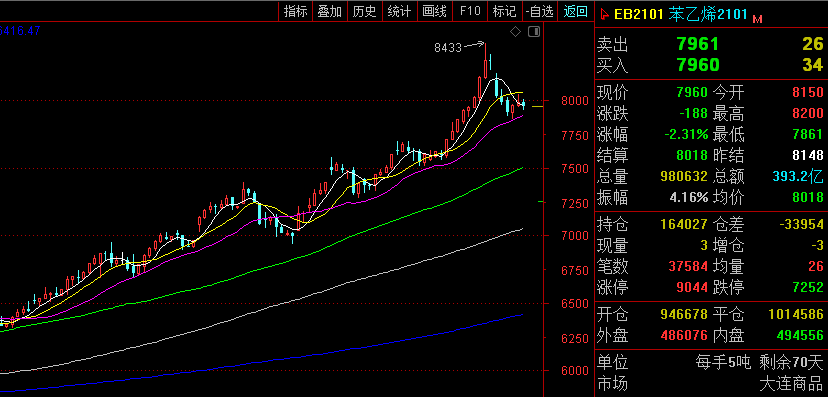Viewport: 828px width, 397px height.
Task: Open the 指标 indicators menu
Action: tap(296, 11)
